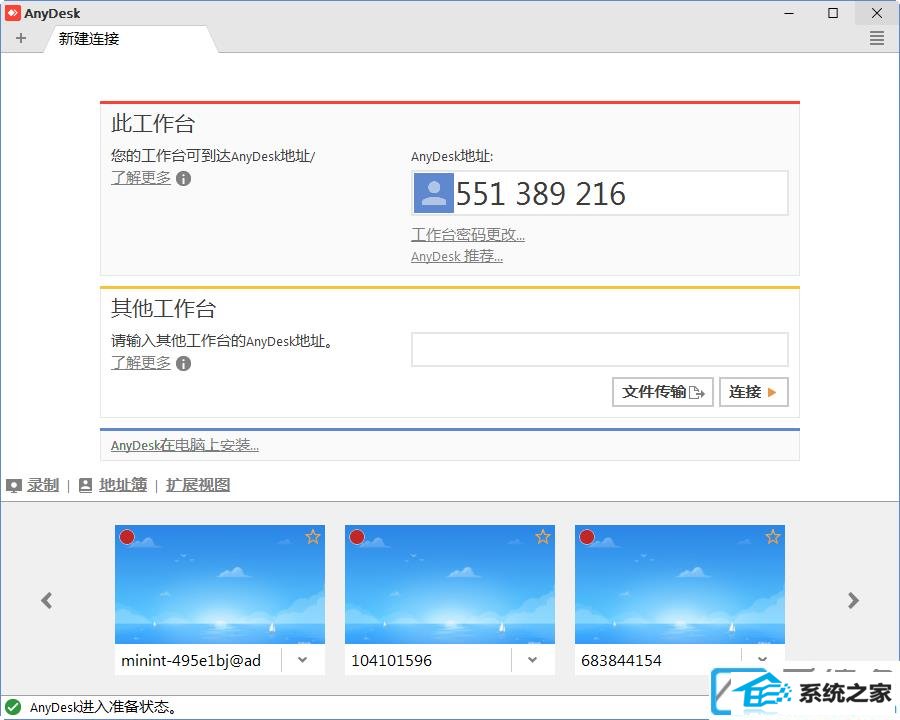Focus the remote AnyDesk address input field
The image size is (900, 720).
point(600,349)
